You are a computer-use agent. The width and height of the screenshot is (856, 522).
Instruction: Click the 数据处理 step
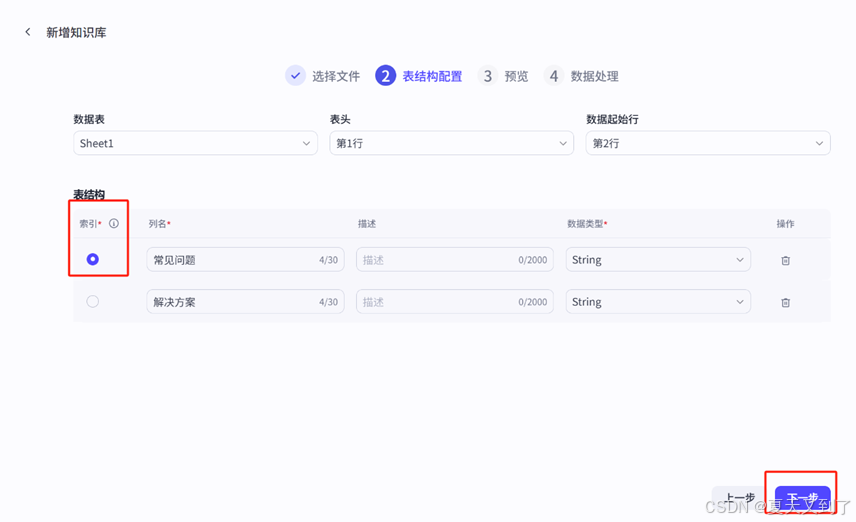pos(581,76)
